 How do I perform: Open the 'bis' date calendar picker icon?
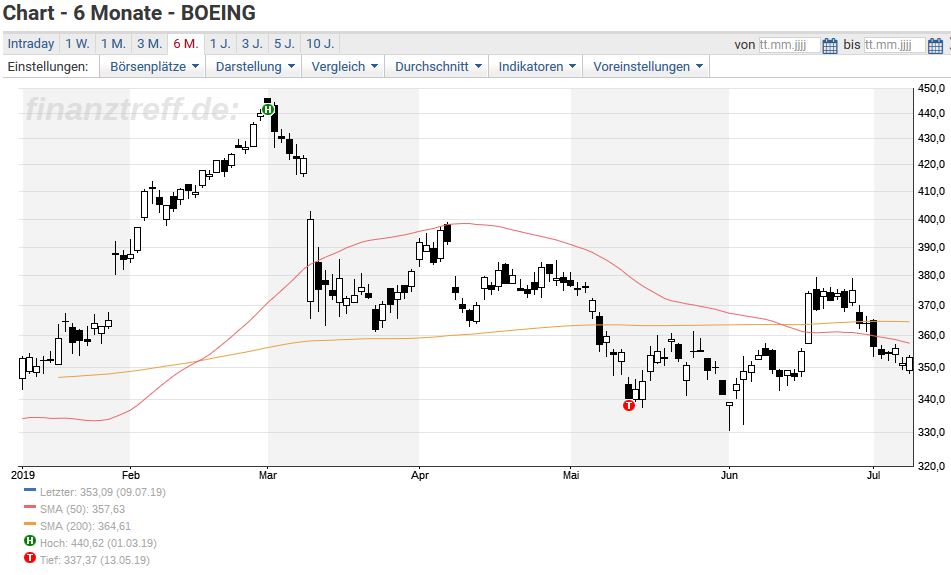(x=935, y=45)
